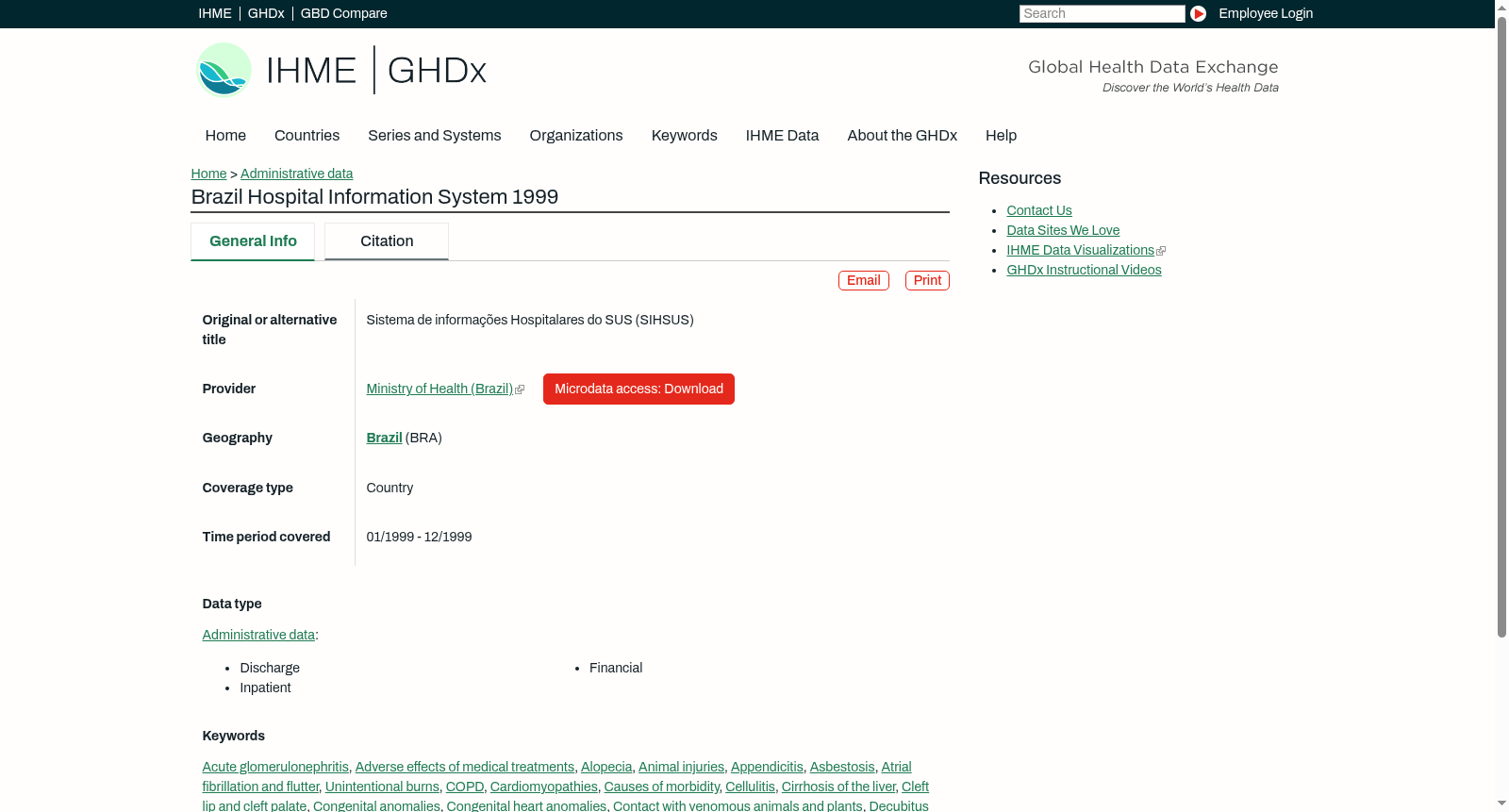This screenshot has height=812, width=1509.
Task: Open GHDx link in top bar
Action: [266, 13]
